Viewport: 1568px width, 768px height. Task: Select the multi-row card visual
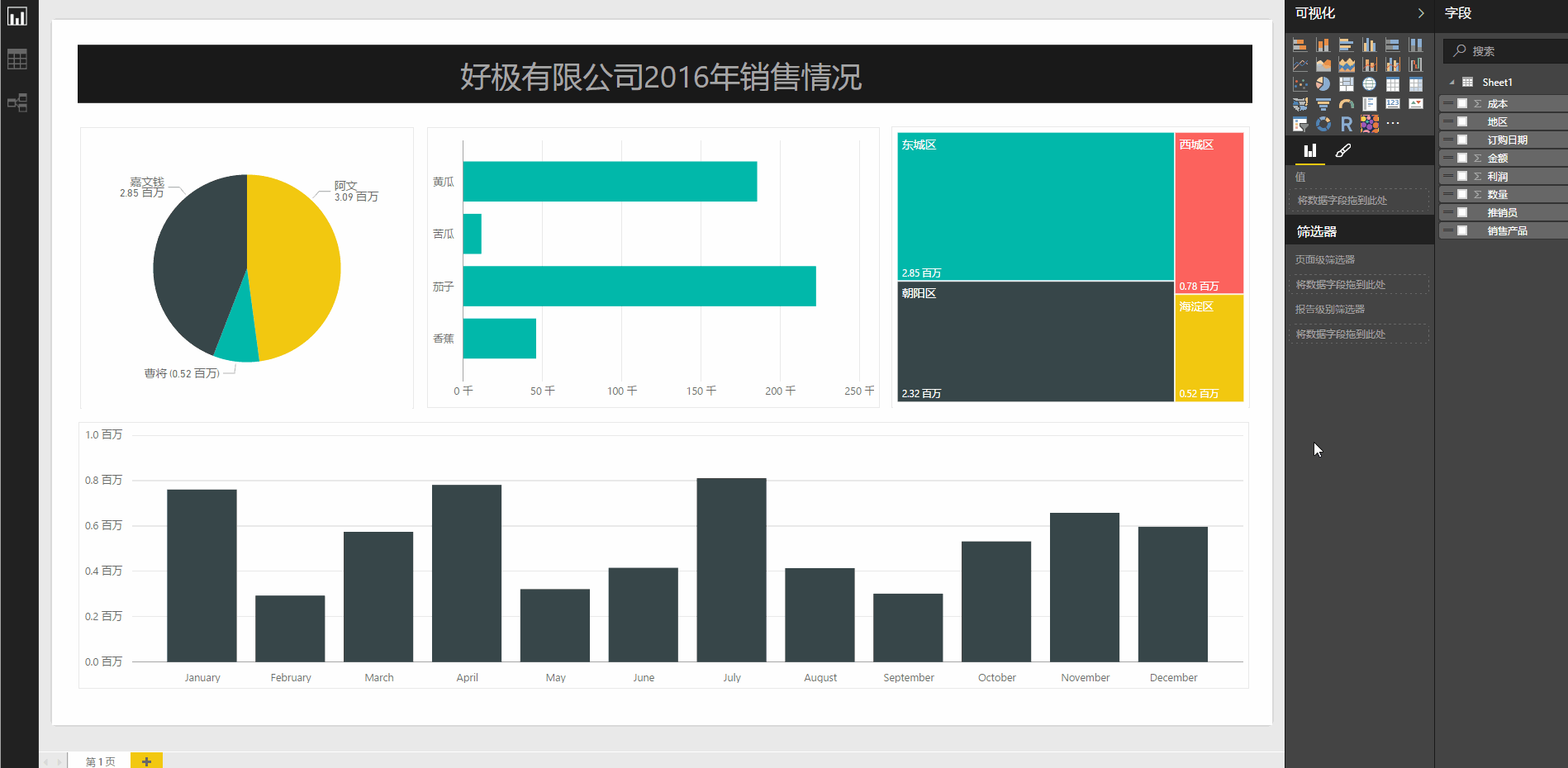click(1369, 104)
